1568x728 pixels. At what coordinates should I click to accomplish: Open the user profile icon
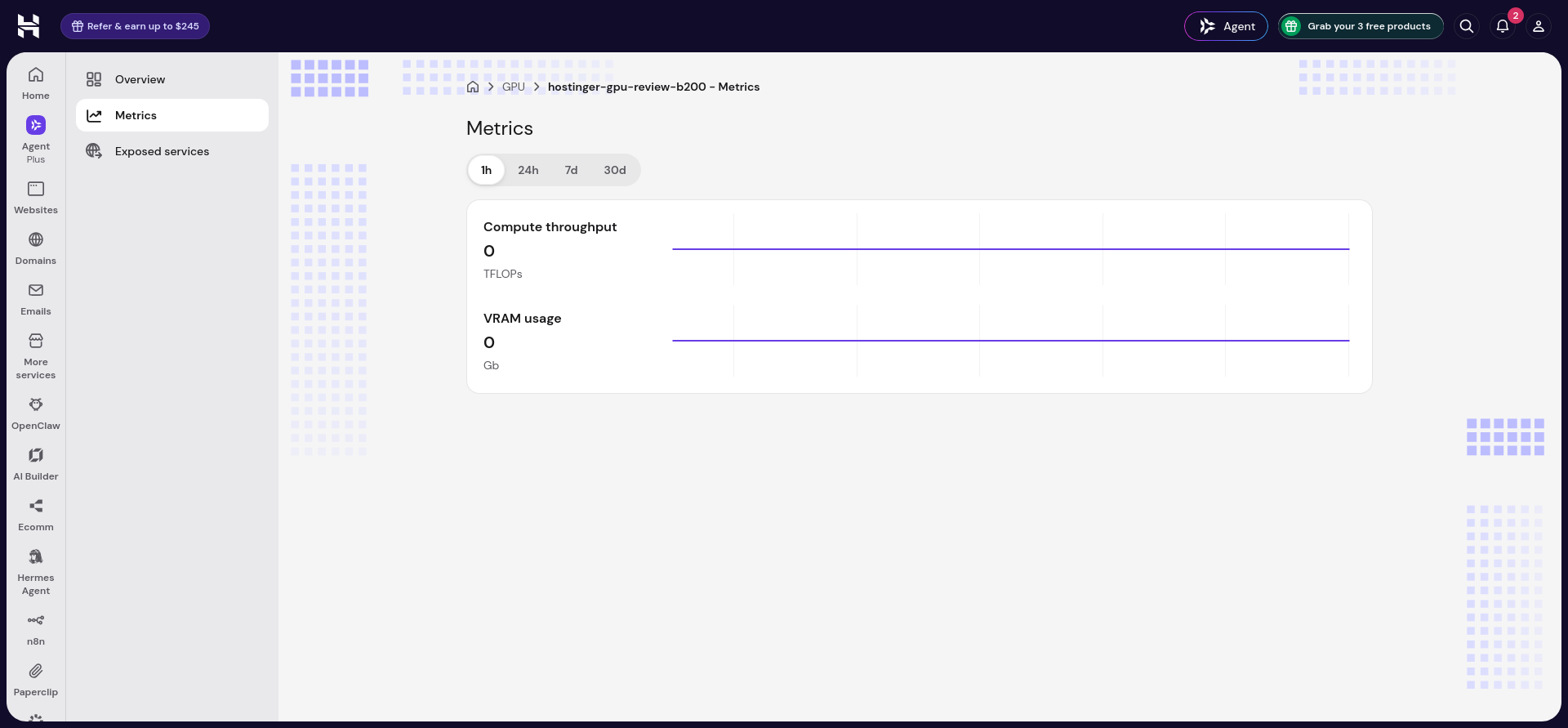[1539, 26]
